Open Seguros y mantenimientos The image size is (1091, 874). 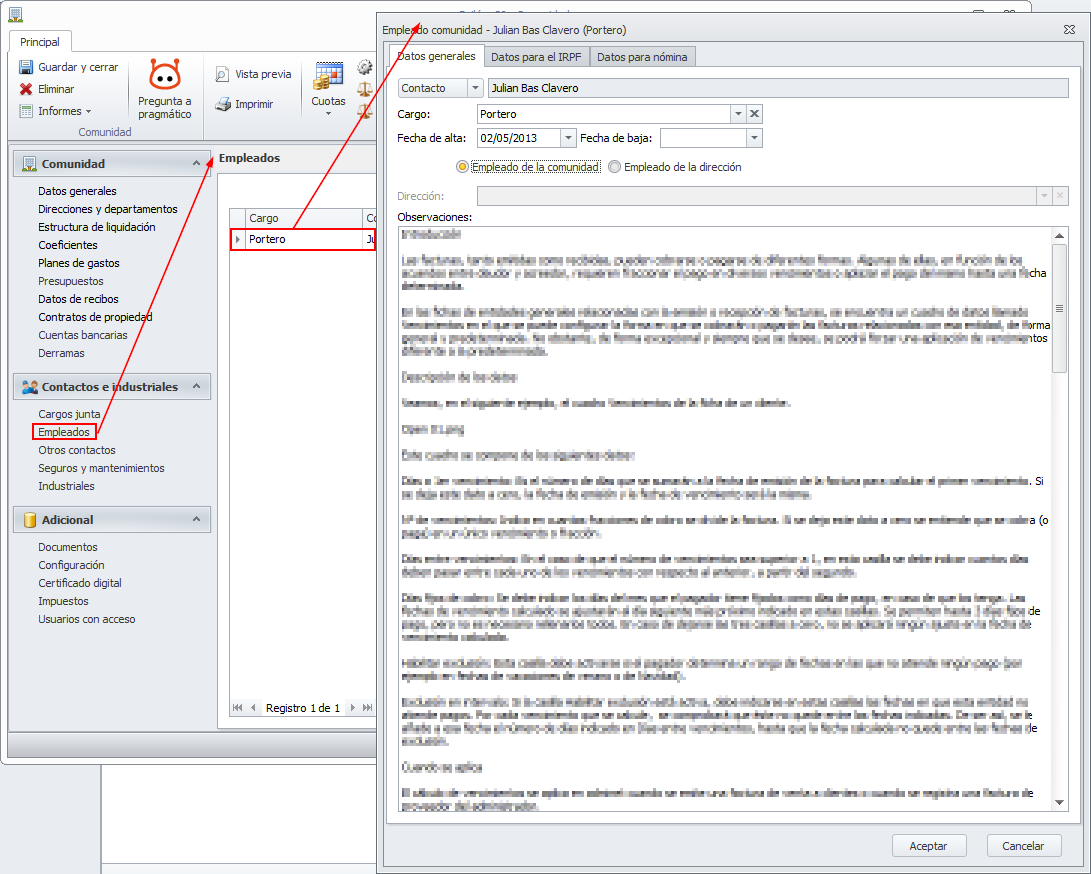[x=102, y=468]
